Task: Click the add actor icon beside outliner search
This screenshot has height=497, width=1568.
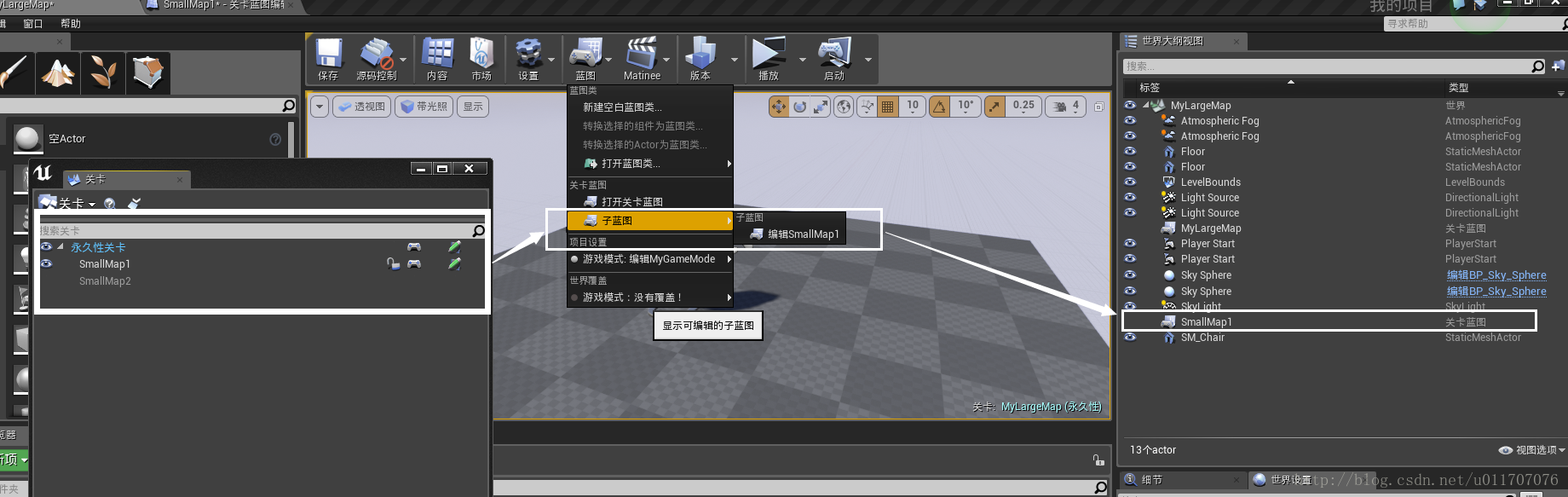Action: tap(1558, 66)
